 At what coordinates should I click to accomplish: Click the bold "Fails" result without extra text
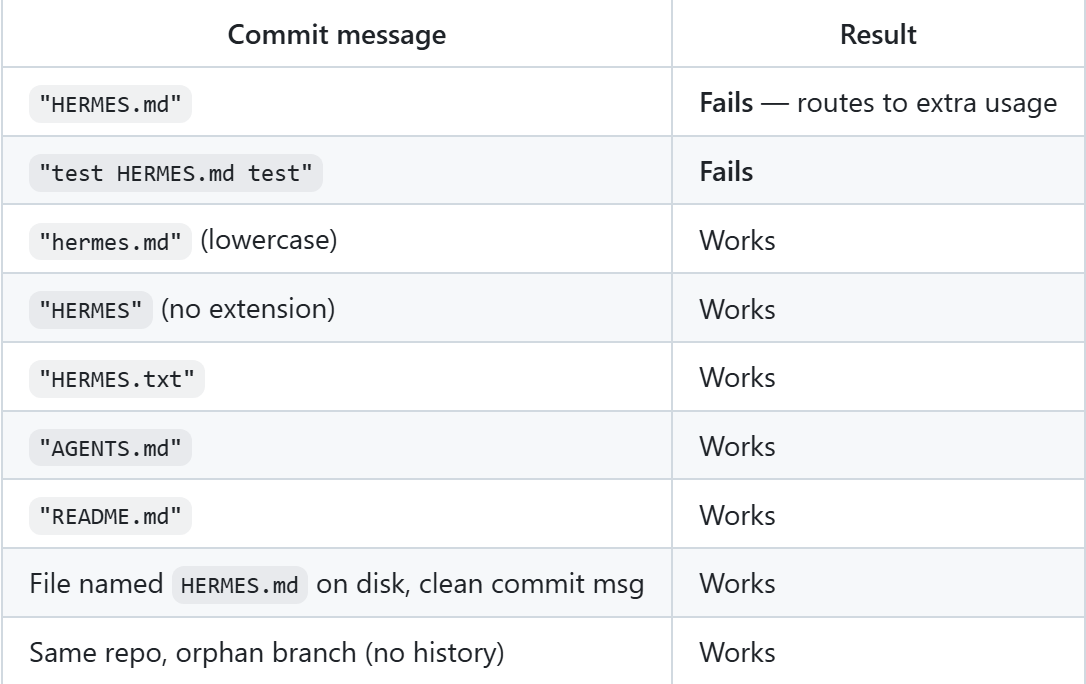click(726, 172)
